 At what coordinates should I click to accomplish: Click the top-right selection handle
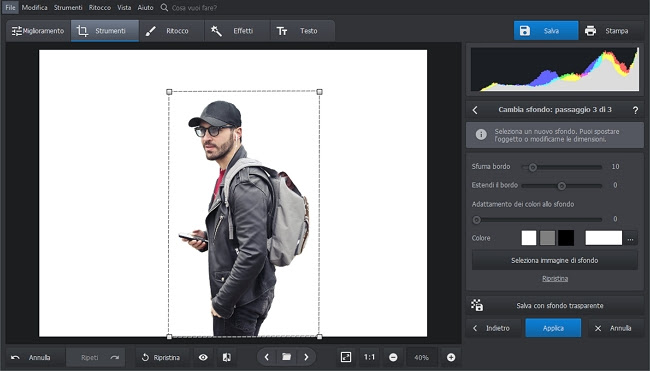[x=320, y=92]
